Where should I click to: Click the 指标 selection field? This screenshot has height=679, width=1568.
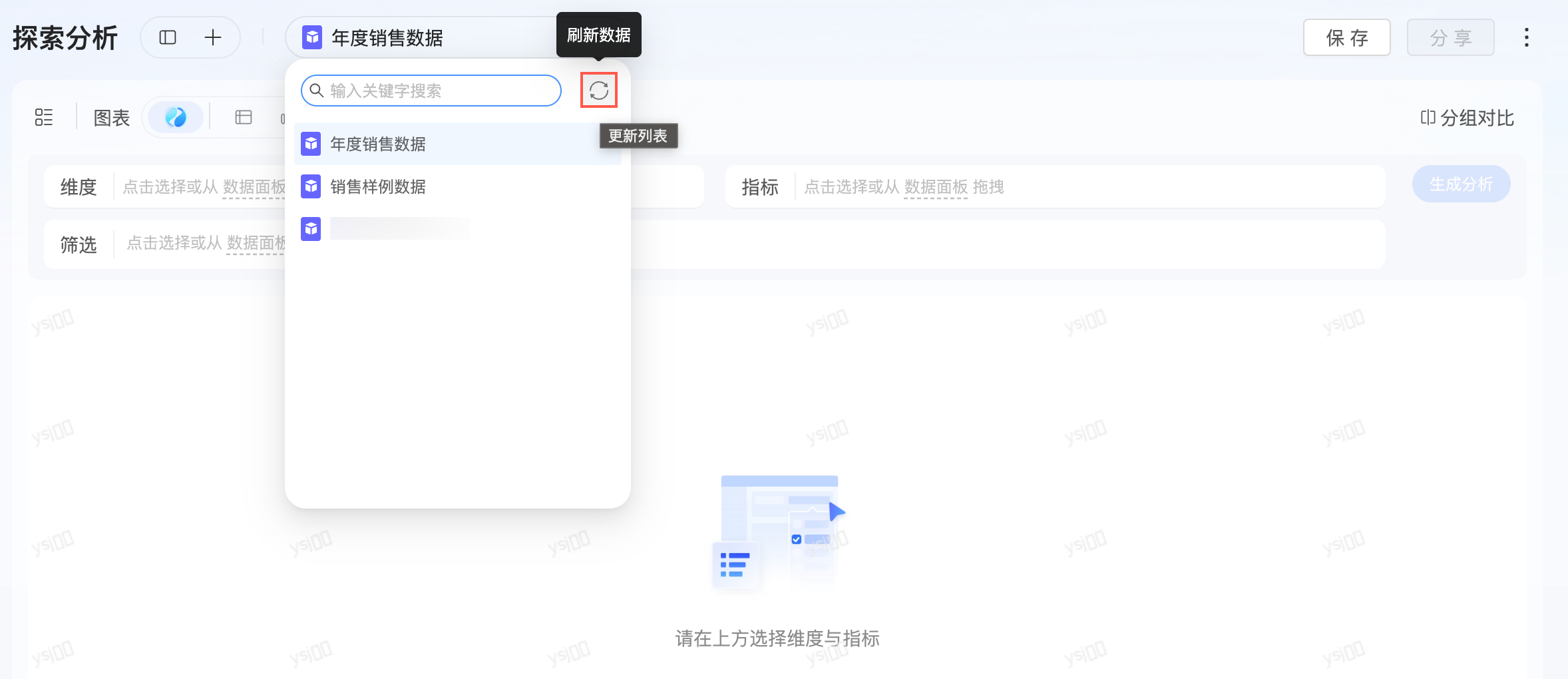click(x=1056, y=186)
